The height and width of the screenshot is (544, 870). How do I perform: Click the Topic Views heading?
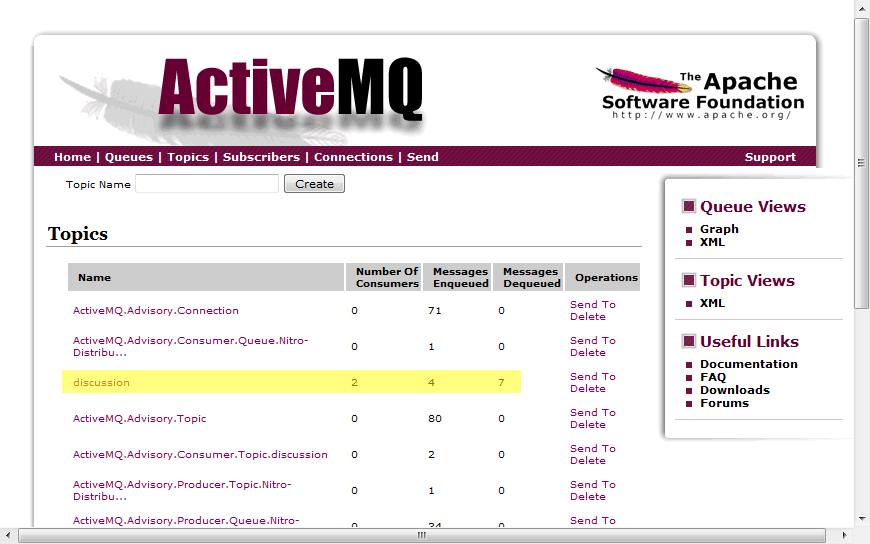747,281
